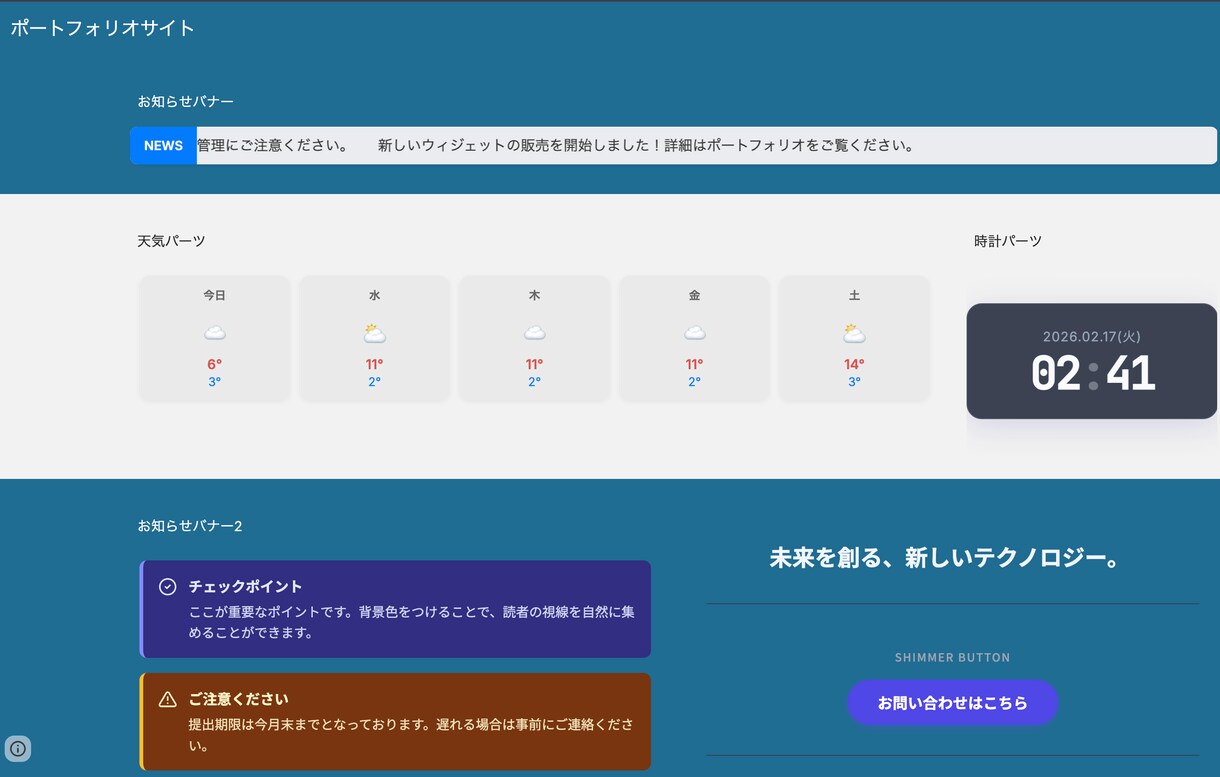This screenshot has height=777, width=1220.
Task: Click the 時計パーツ section heading
Action: click(1008, 241)
